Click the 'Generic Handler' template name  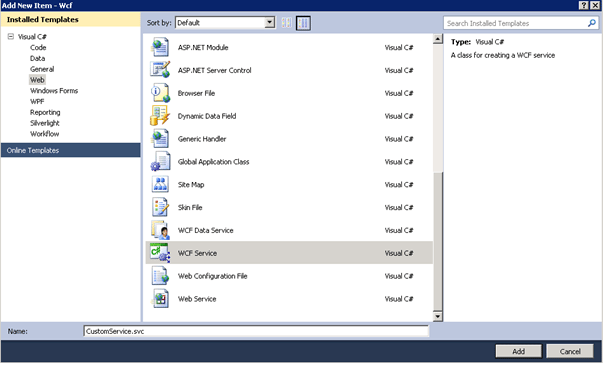click(x=202, y=139)
